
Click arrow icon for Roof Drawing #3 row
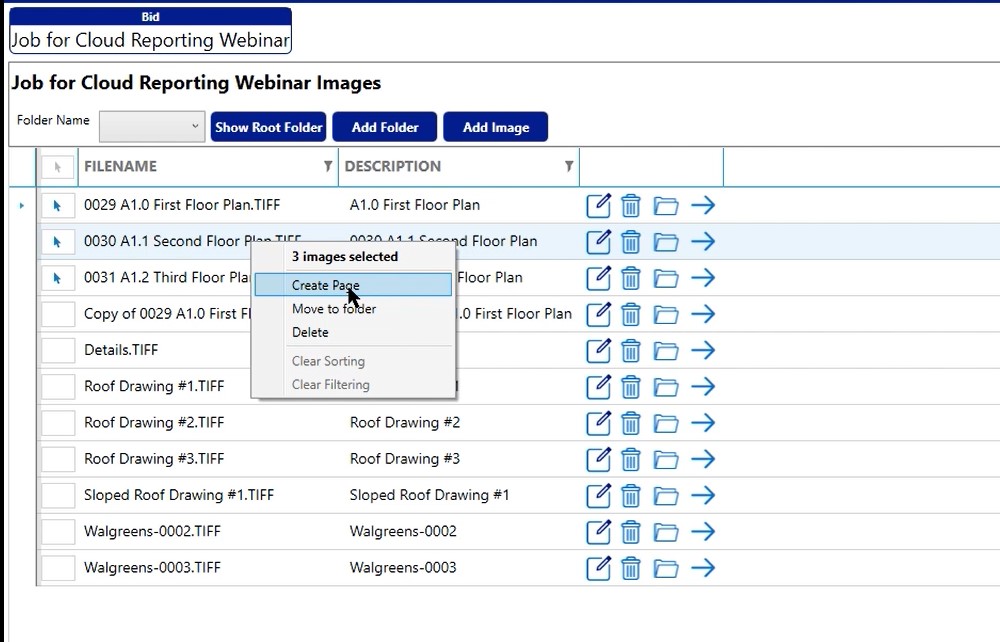703,459
